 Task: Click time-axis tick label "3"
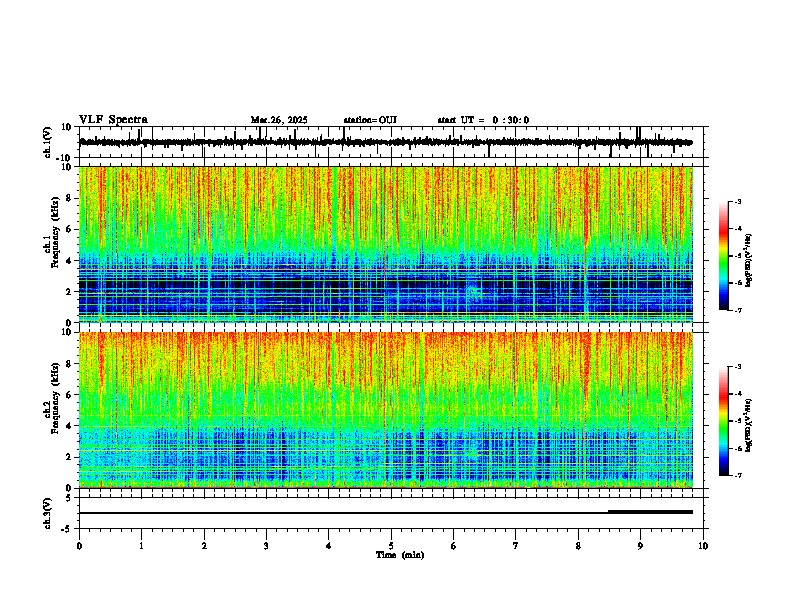[x=266, y=546]
